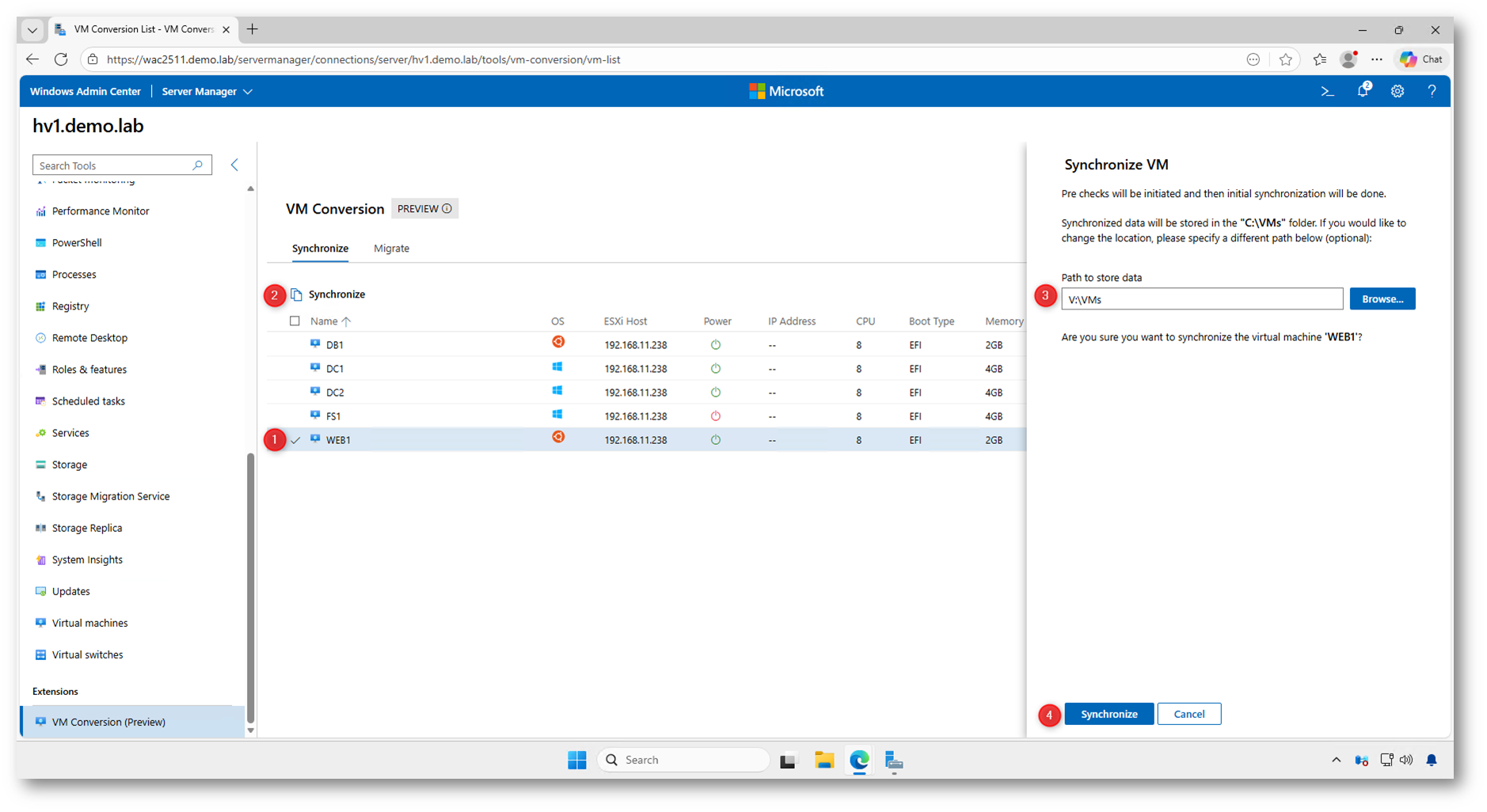Open the PowerShell console icon in header
The image size is (1487, 812).
tap(1327, 92)
